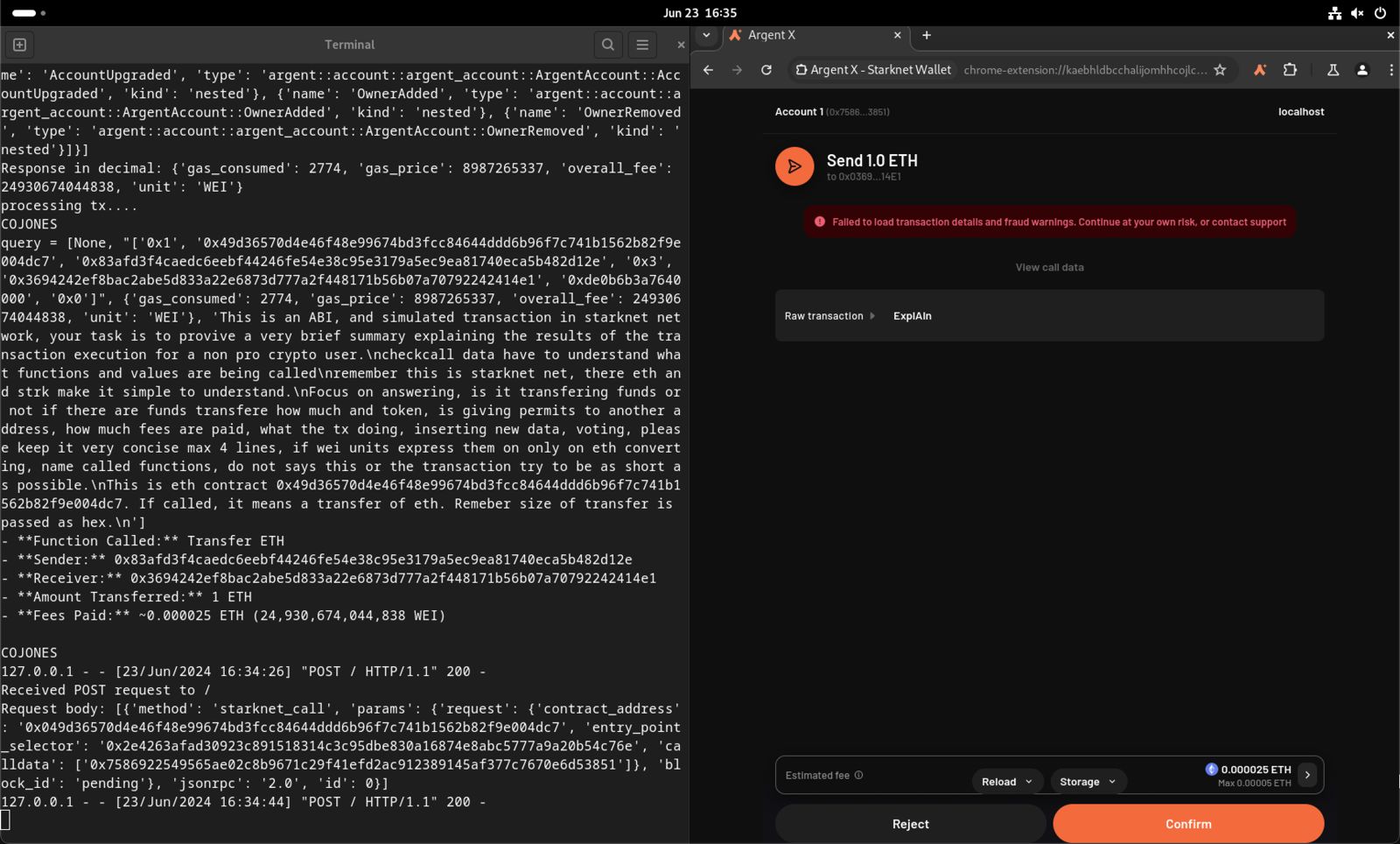This screenshot has height=844, width=1400.
Task: Click the 'Estimated fee' label
Action: pos(817,775)
